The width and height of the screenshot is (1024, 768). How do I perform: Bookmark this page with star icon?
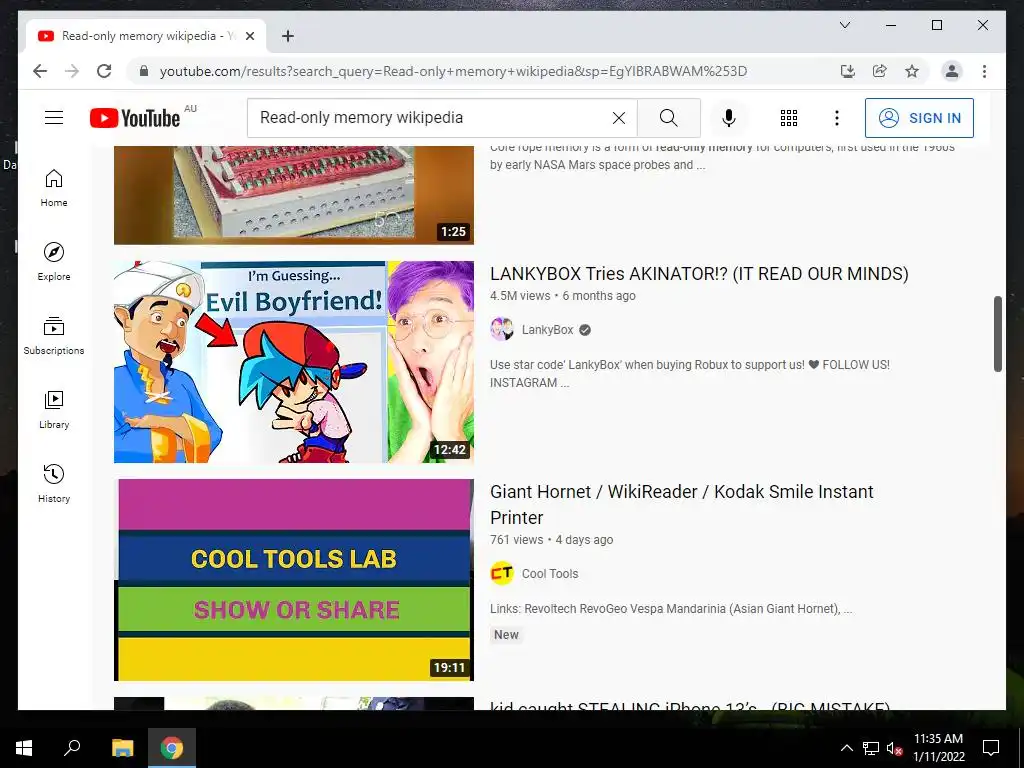(x=912, y=71)
